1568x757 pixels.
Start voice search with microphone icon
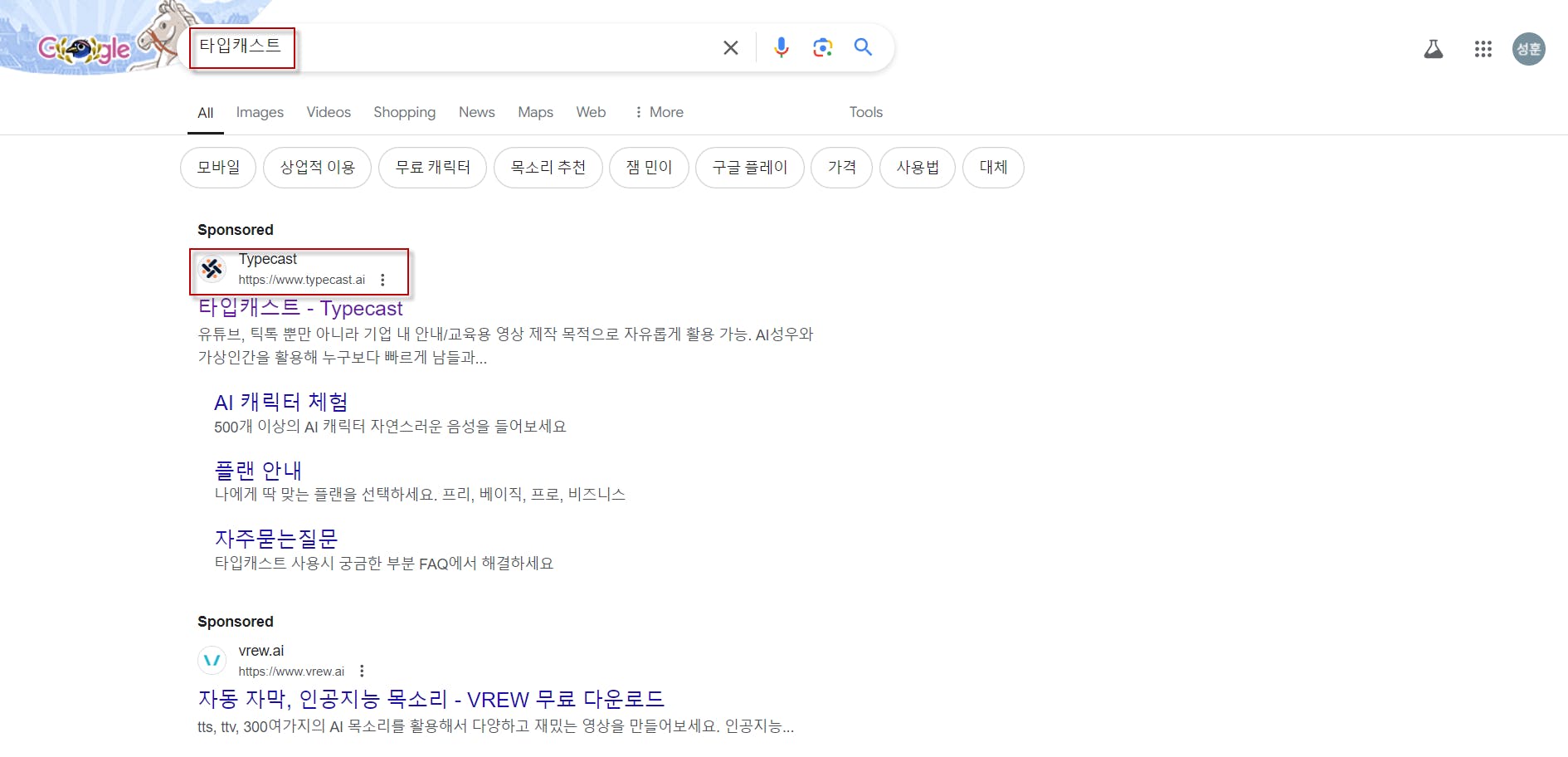781,47
